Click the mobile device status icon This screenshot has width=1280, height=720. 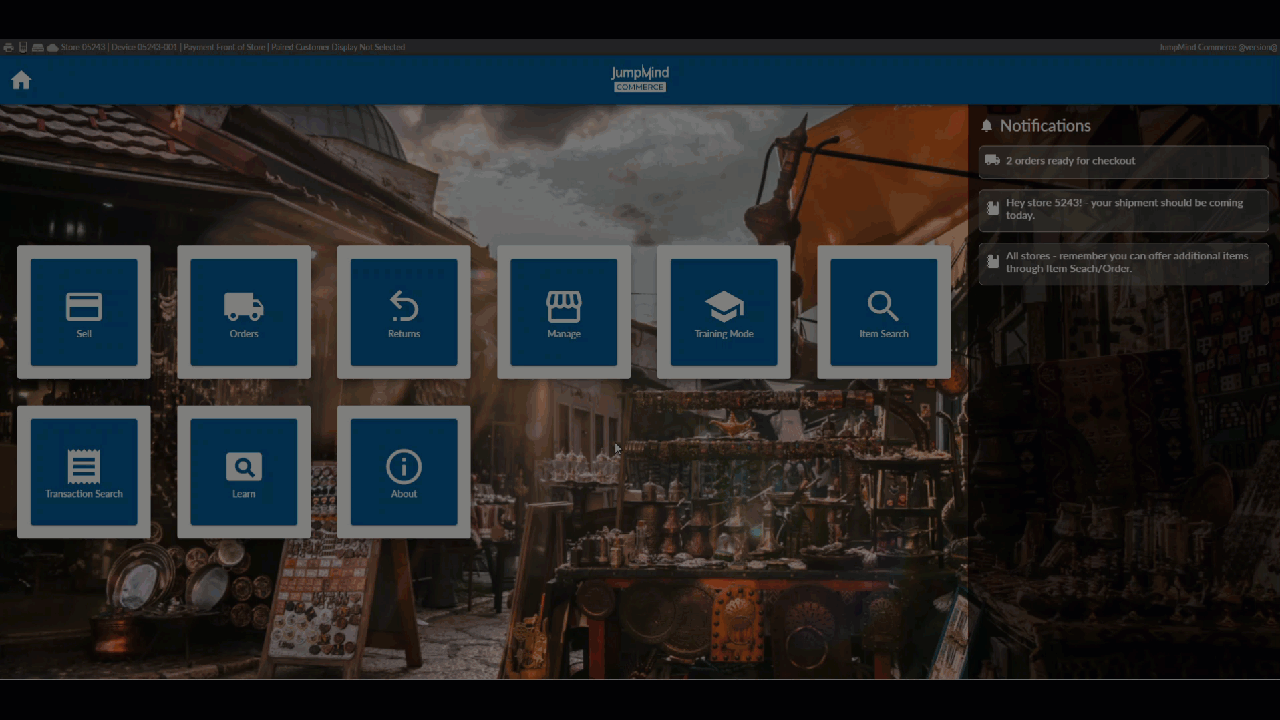tap(23, 47)
